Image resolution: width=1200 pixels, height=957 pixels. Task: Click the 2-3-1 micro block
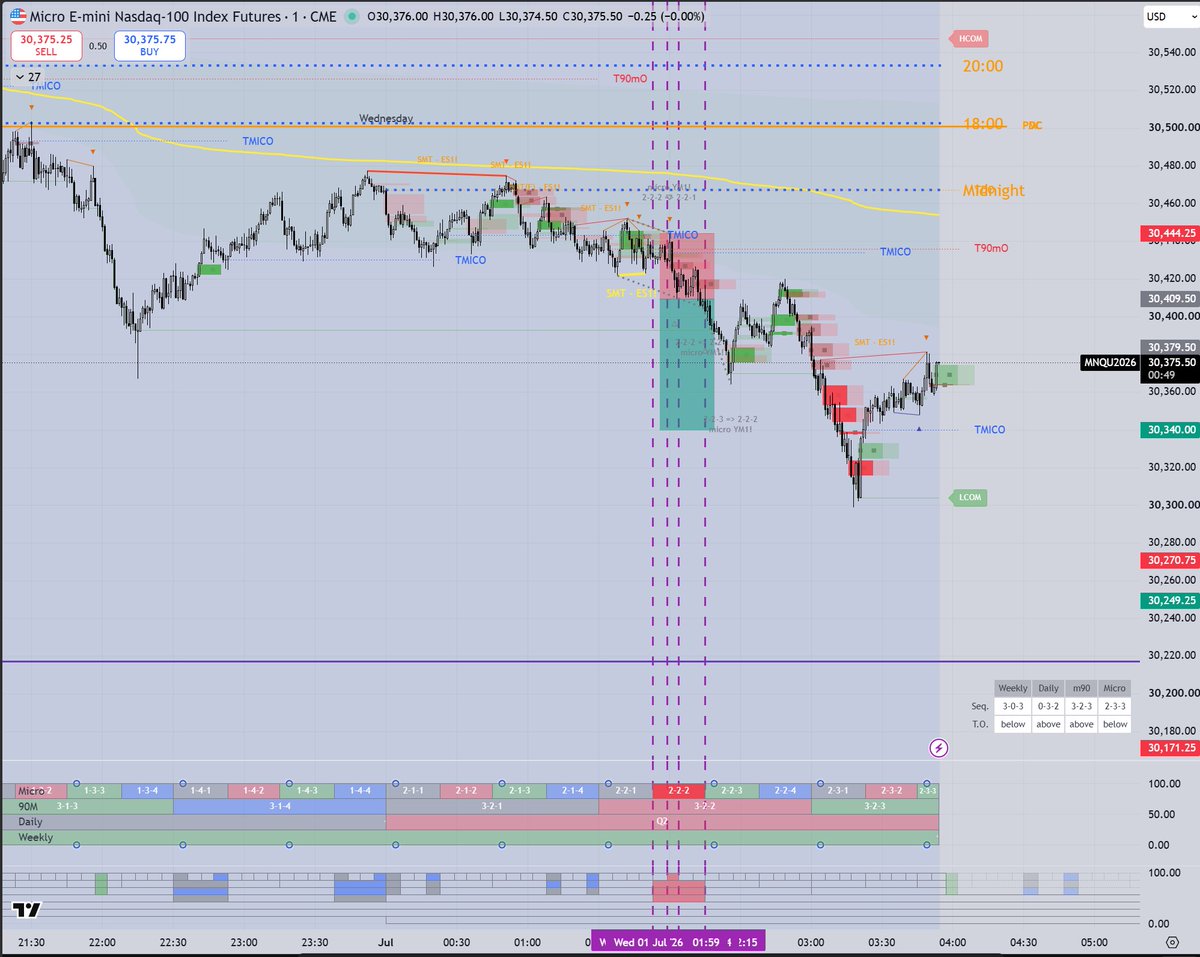tap(838, 791)
